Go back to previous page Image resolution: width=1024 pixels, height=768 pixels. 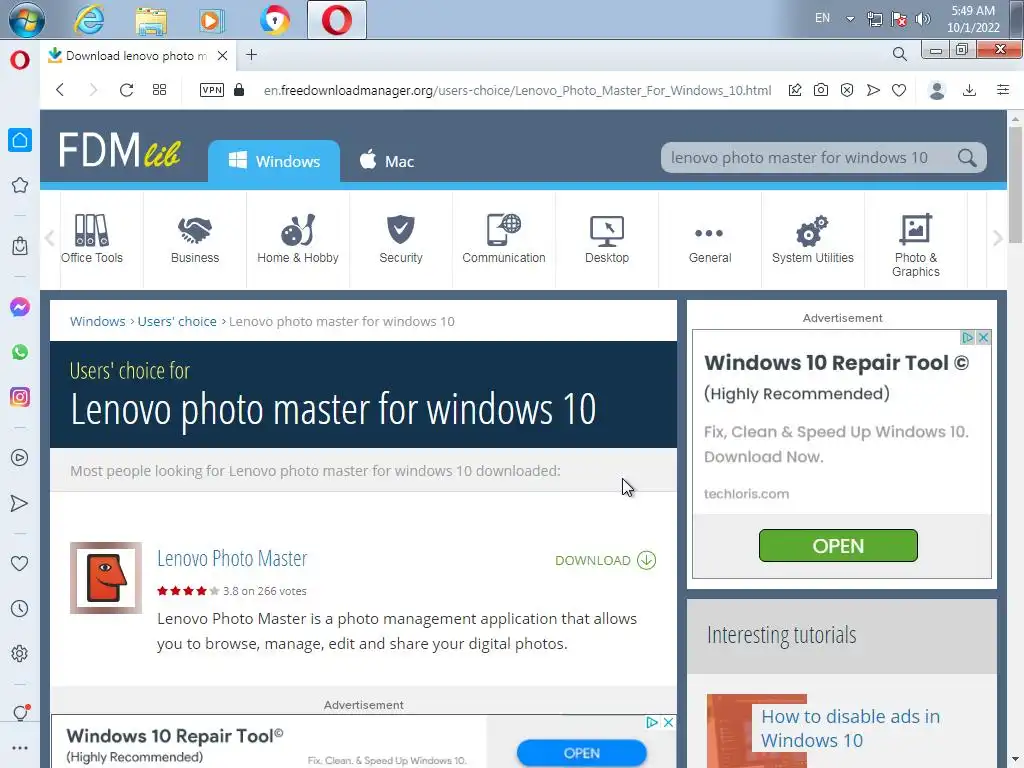pos(60,90)
